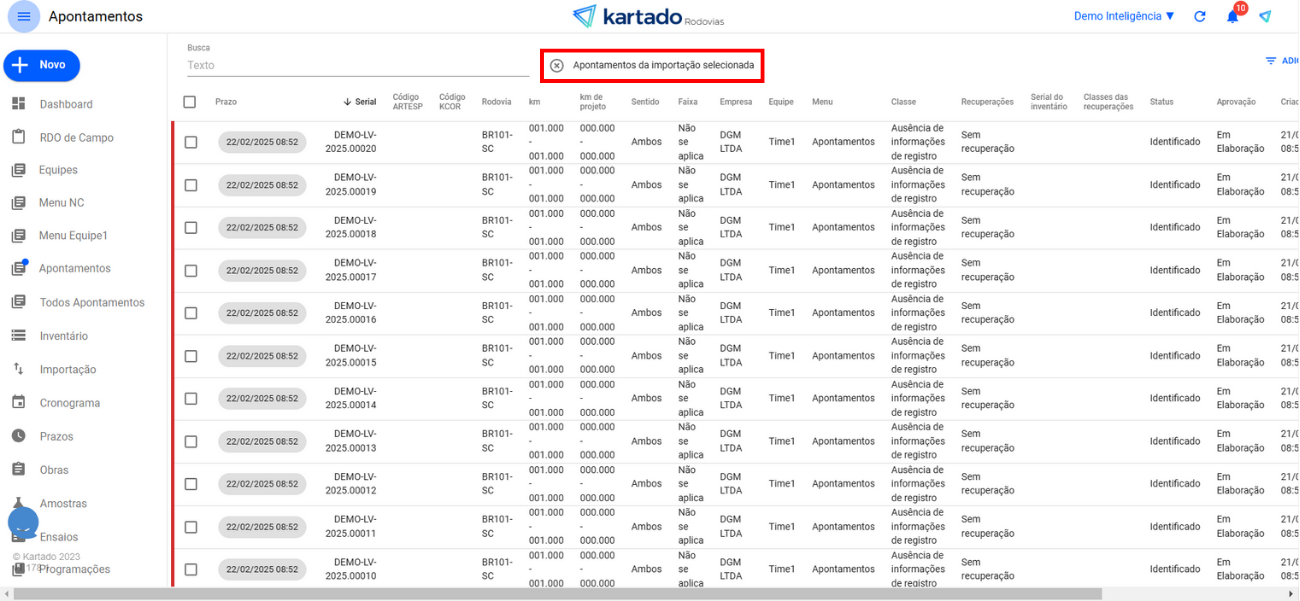Go to Inventário in sidebar

(63, 336)
